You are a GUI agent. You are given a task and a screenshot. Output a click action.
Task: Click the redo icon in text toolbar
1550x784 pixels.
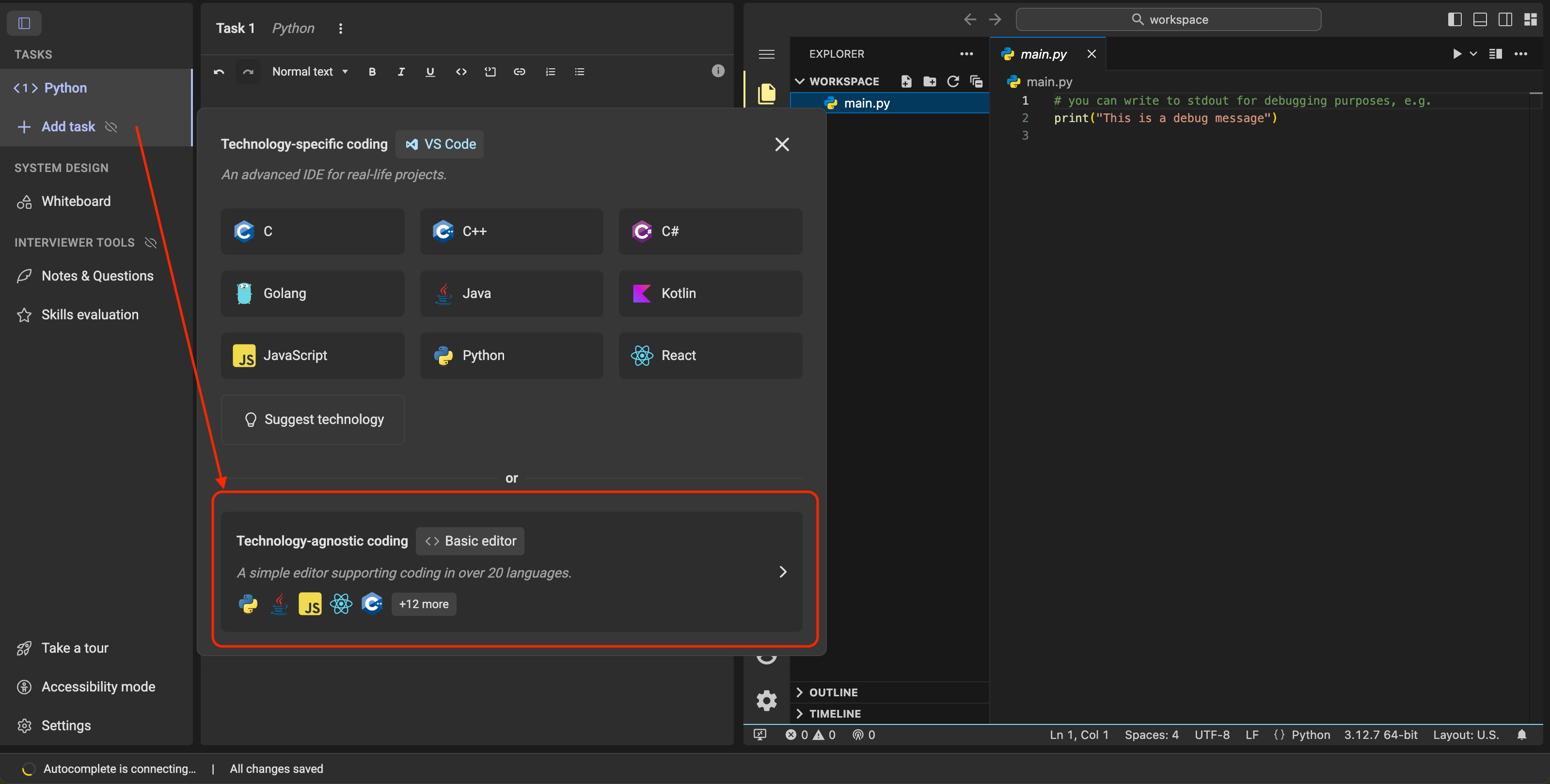pyautogui.click(x=248, y=72)
